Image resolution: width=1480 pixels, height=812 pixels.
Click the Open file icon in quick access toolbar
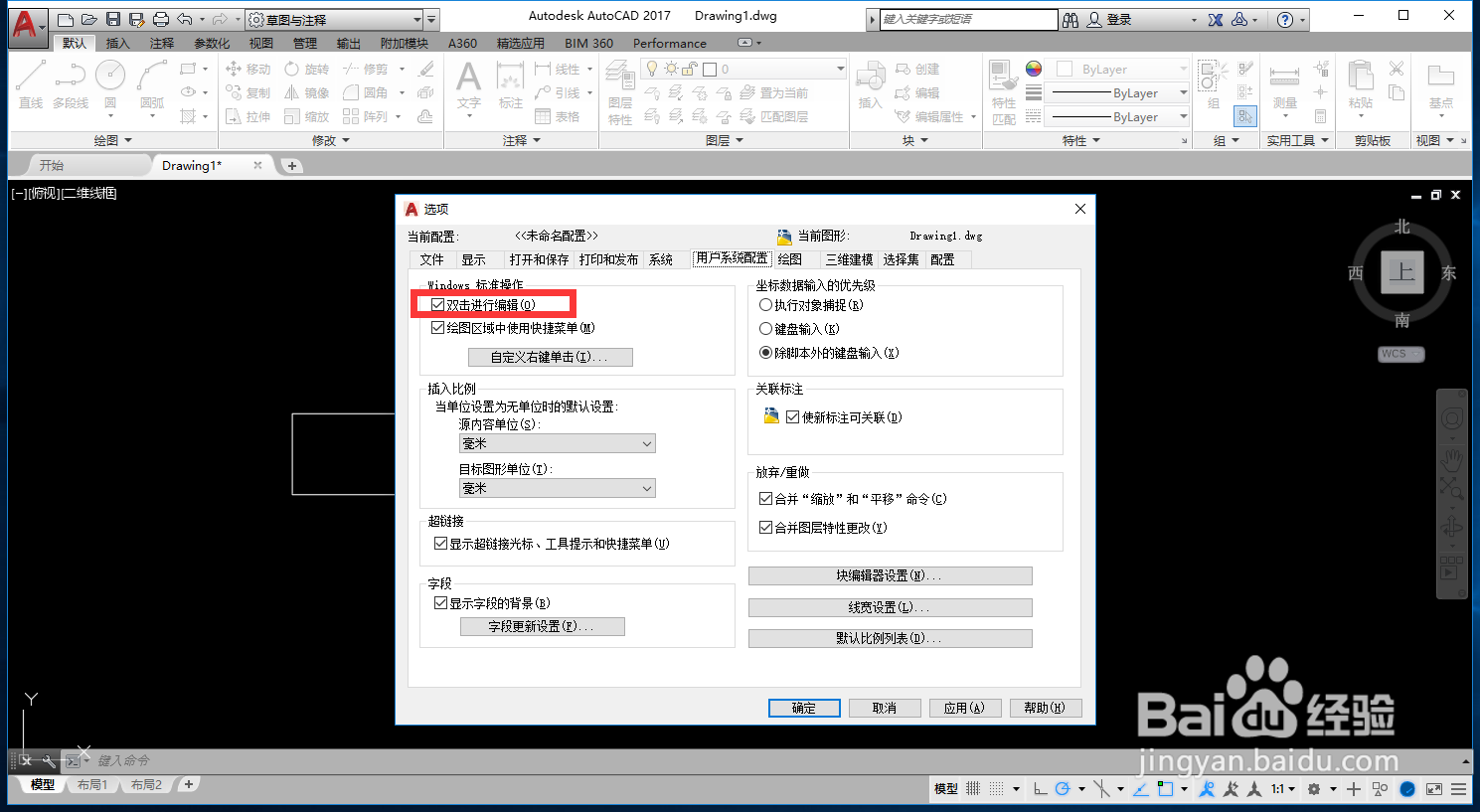pyautogui.click(x=89, y=20)
